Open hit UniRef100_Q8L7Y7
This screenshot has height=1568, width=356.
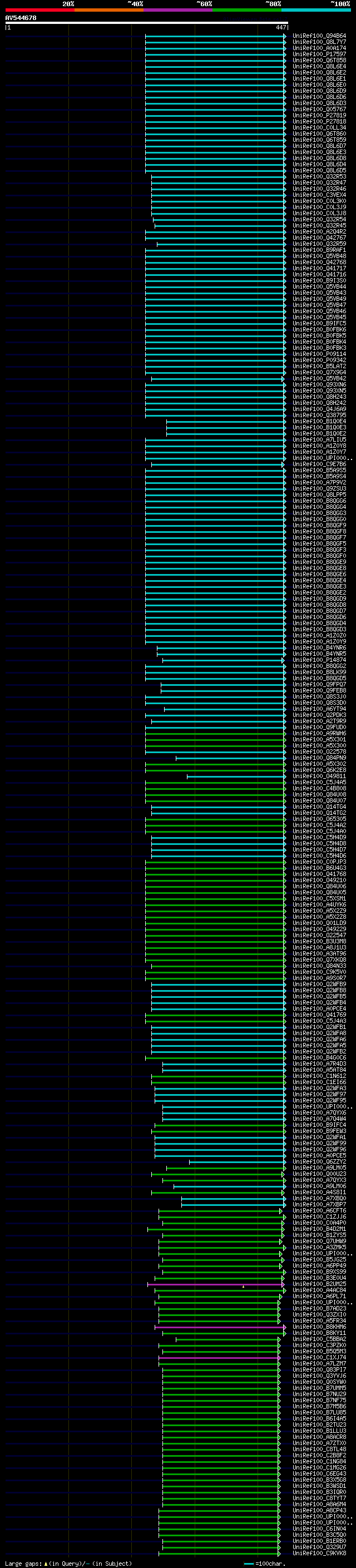[x=319, y=42]
